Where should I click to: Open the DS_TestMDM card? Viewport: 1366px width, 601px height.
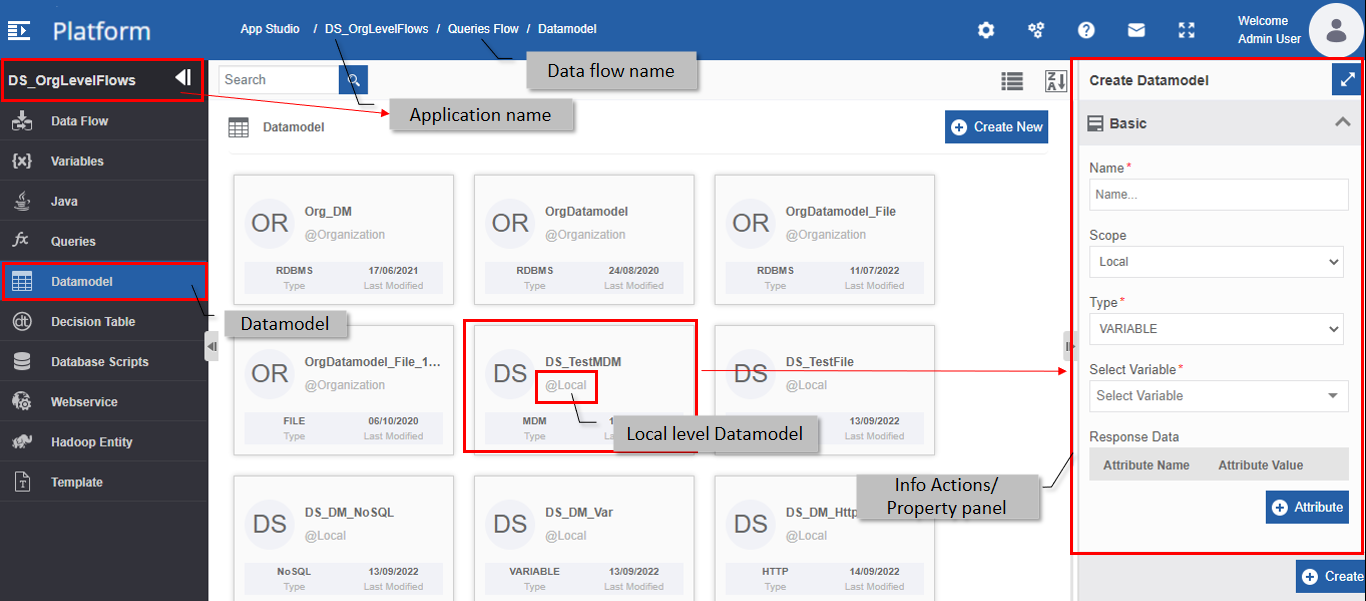coord(584,390)
